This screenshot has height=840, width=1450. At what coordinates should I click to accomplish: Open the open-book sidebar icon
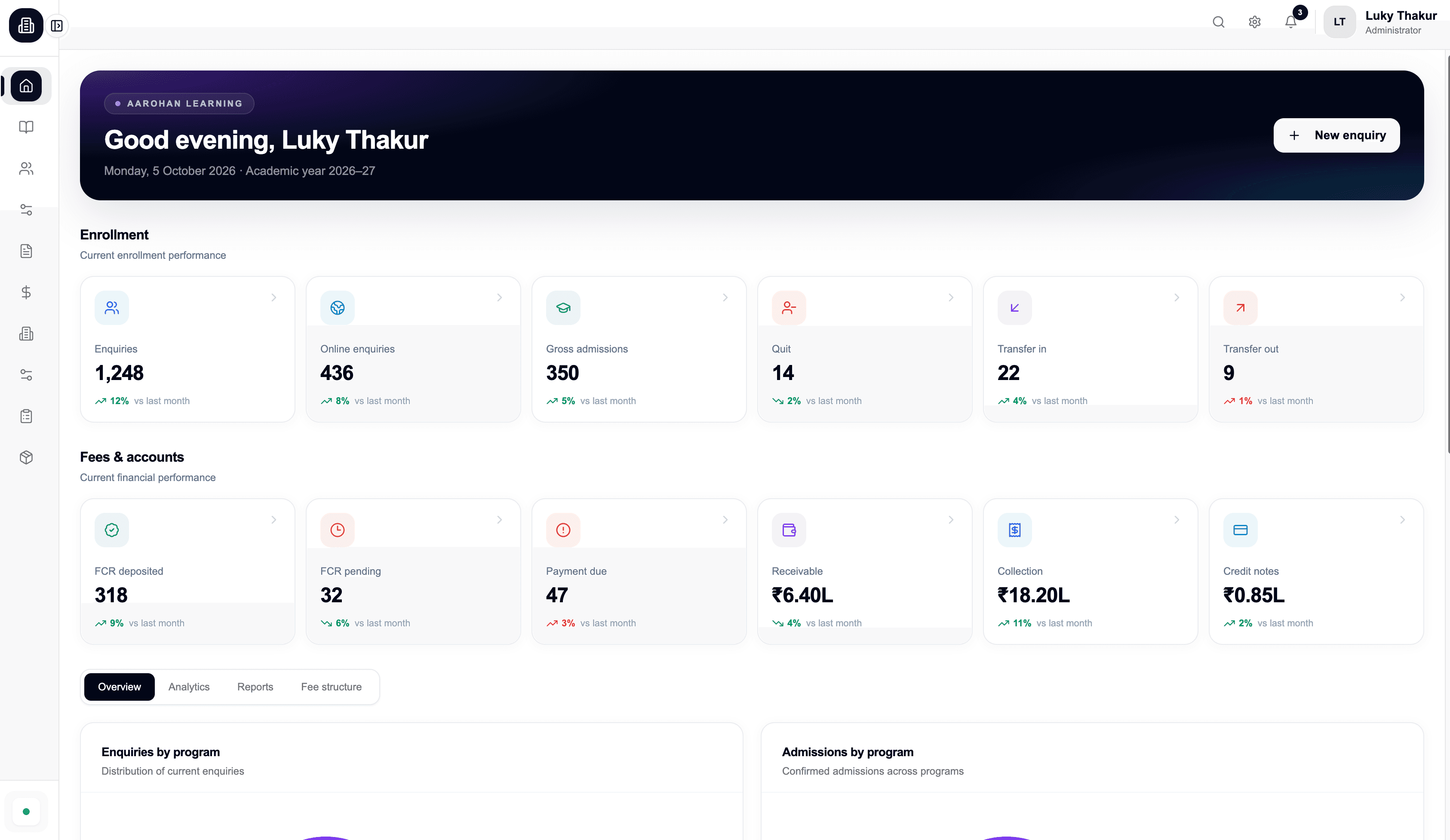pyautogui.click(x=26, y=127)
